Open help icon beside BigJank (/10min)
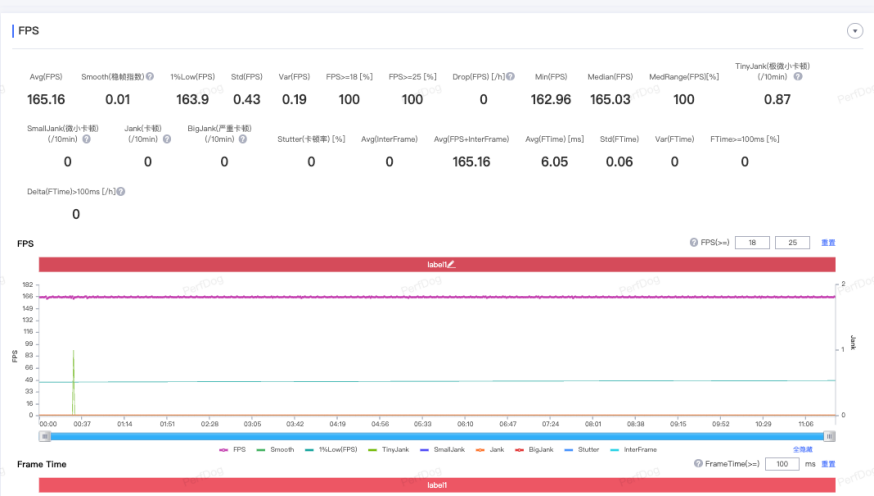This screenshot has width=874, height=496. tap(243, 139)
